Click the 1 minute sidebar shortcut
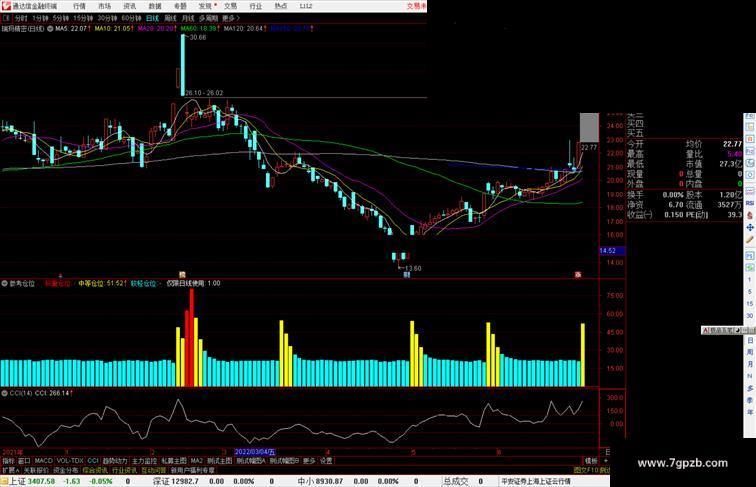This screenshot has width=756, height=487. (x=750, y=280)
